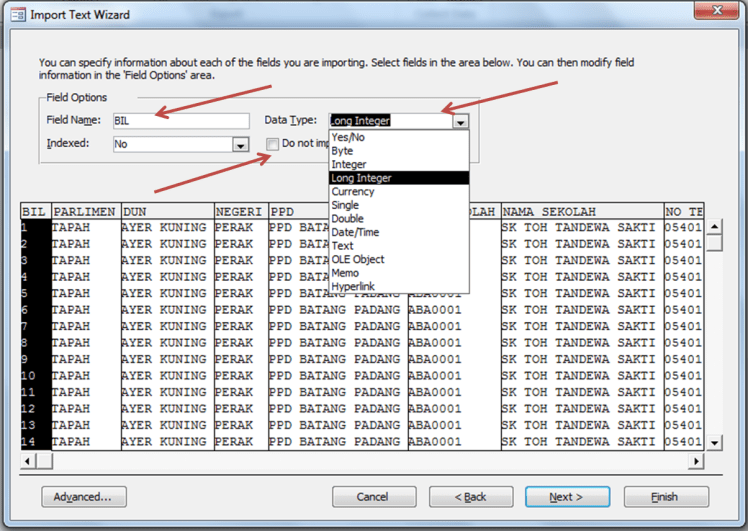Click the horizontal scrollbar thumb
Viewport: 748px width, 531px height.
pos(45,461)
